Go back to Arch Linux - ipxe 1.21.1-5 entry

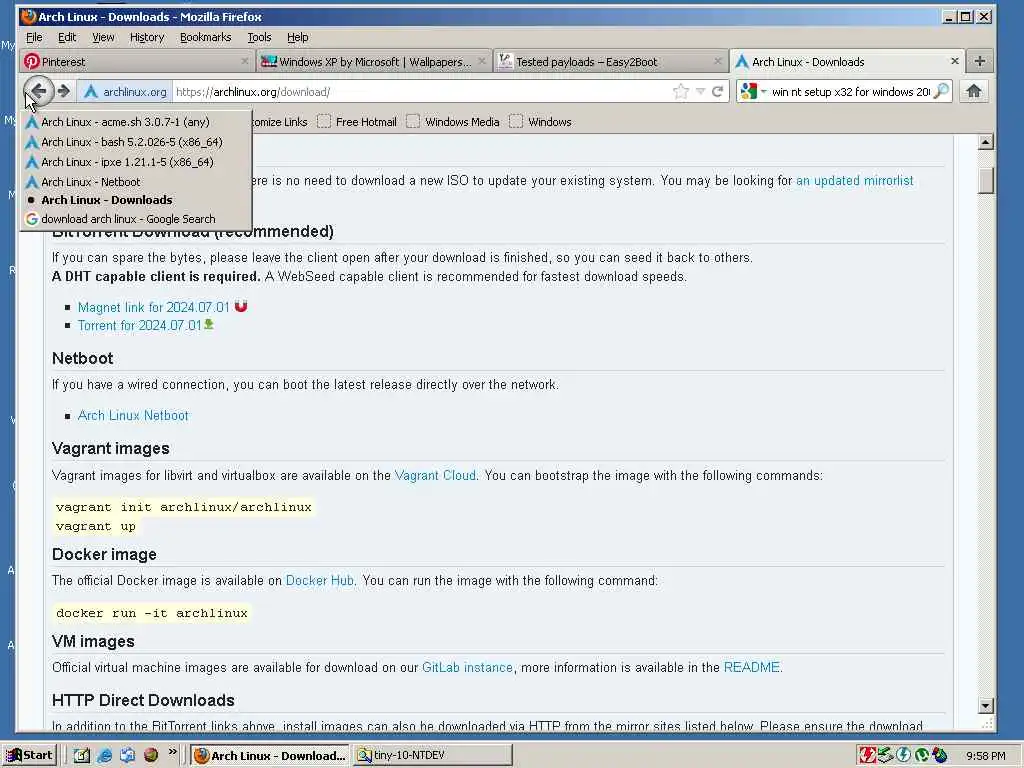pyautogui.click(x=135, y=162)
